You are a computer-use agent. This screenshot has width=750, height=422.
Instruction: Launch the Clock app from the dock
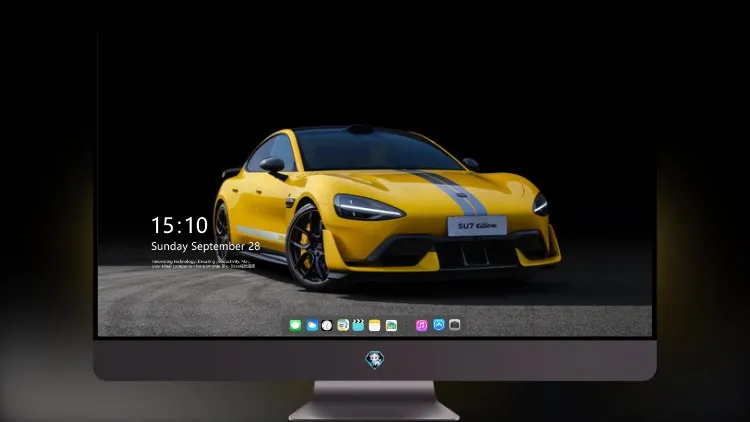point(327,325)
